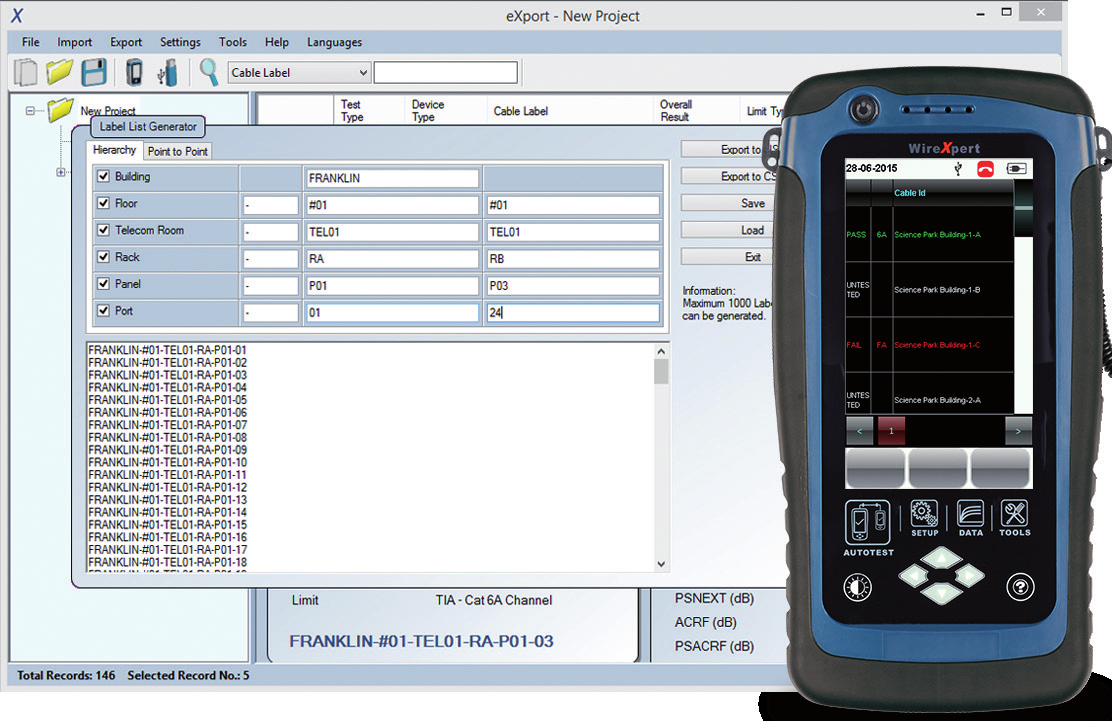This screenshot has width=1112, height=721.
Task: Tap the DATA button on the device
Action: (x=970, y=518)
